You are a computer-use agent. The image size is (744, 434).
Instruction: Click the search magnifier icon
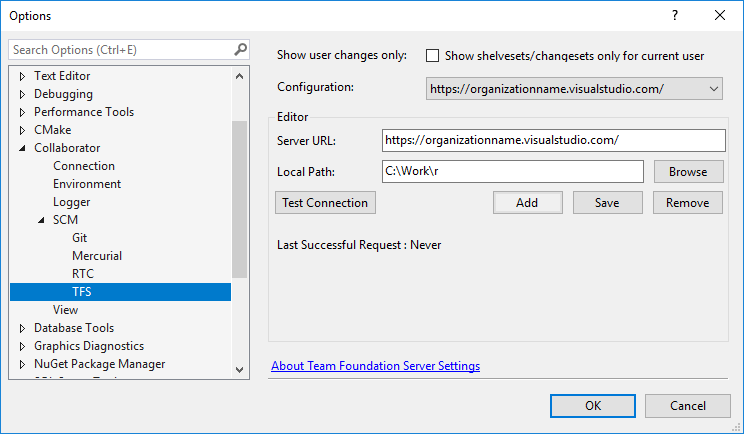point(240,49)
